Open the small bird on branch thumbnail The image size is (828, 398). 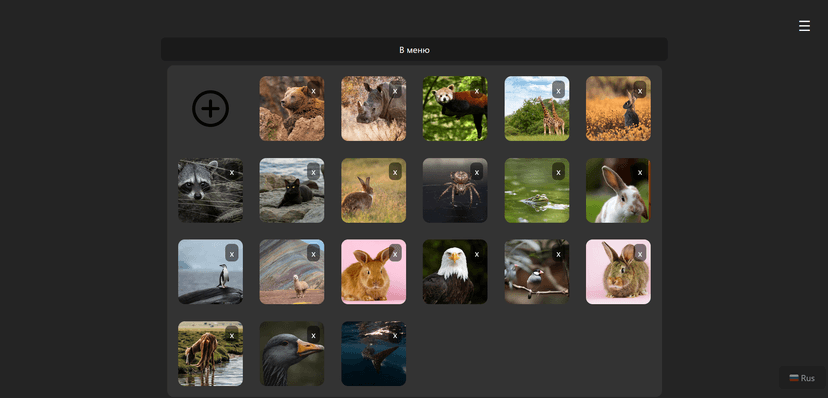(x=537, y=272)
